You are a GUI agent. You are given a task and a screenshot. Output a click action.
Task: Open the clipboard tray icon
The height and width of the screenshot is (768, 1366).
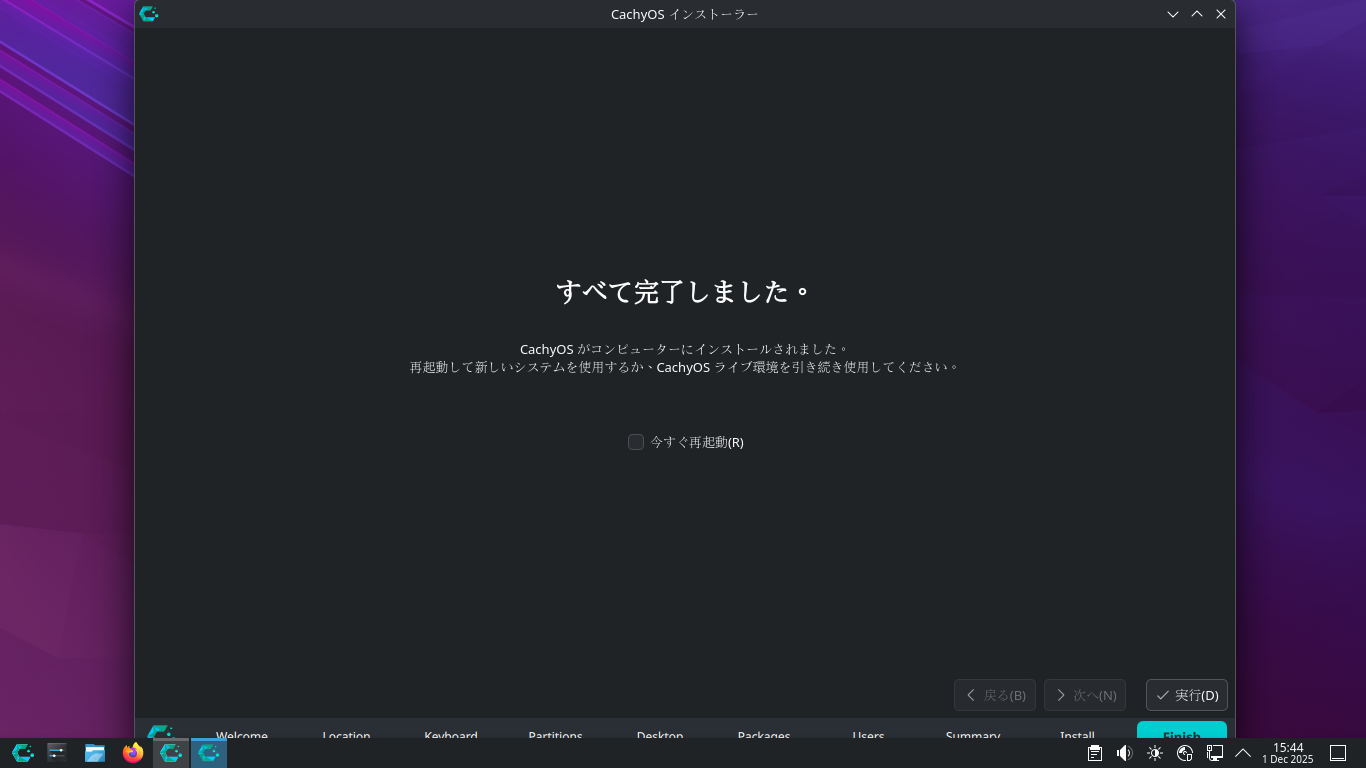pos(1095,753)
